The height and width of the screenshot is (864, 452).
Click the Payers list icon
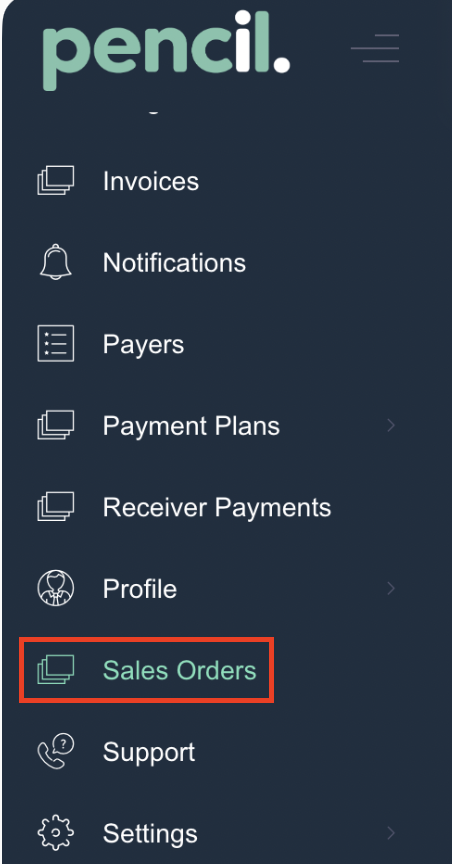click(56, 343)
